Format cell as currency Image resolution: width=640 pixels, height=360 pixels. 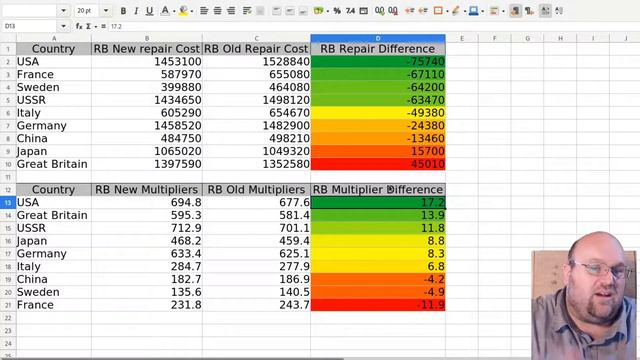click(x=318, y=11)
